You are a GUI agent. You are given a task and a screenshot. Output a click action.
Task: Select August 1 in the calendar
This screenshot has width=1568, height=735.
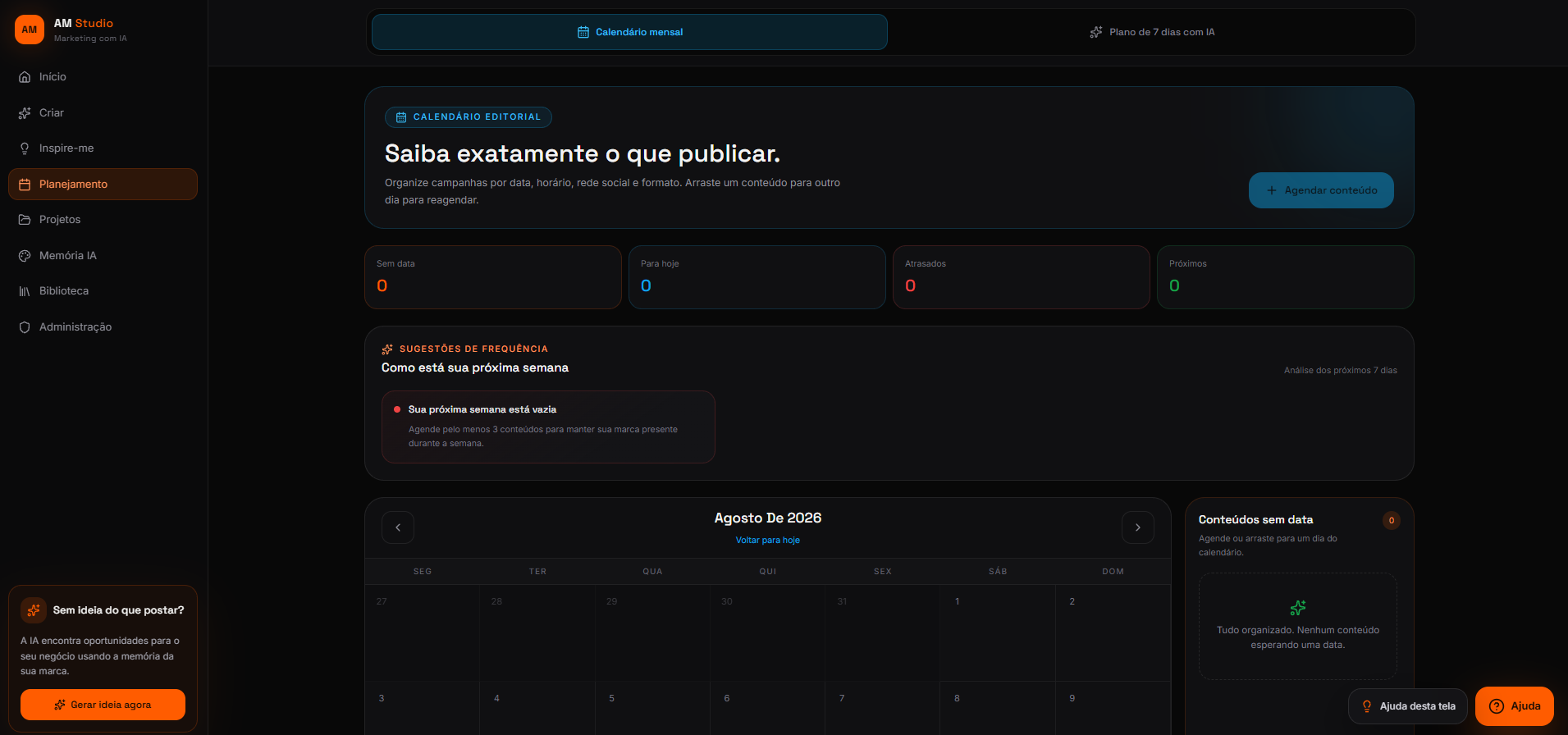(x=998, y=632)
